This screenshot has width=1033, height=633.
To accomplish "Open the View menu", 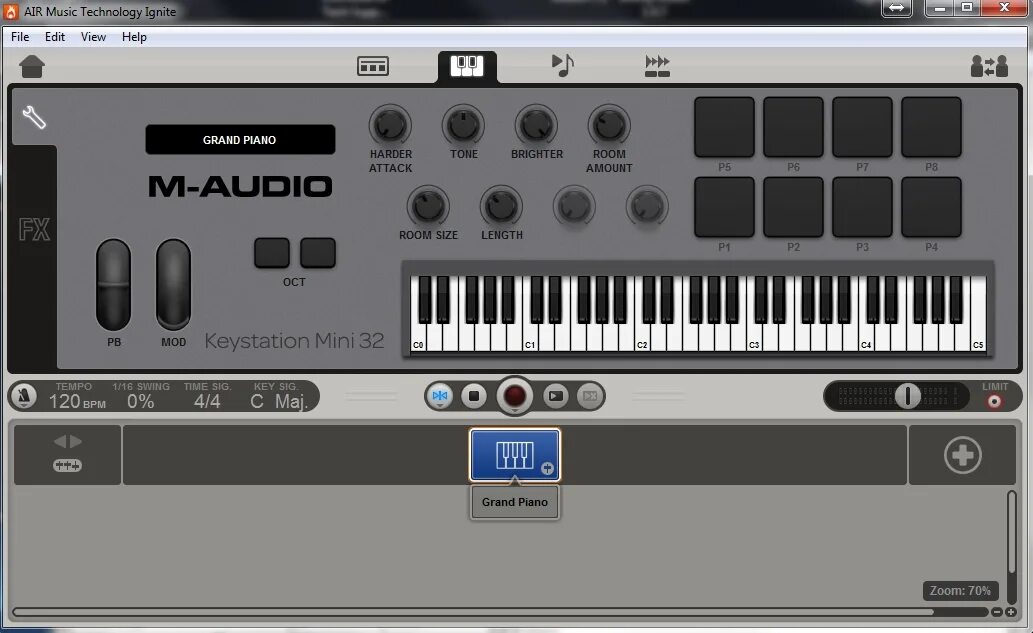I will coord(93,37).
